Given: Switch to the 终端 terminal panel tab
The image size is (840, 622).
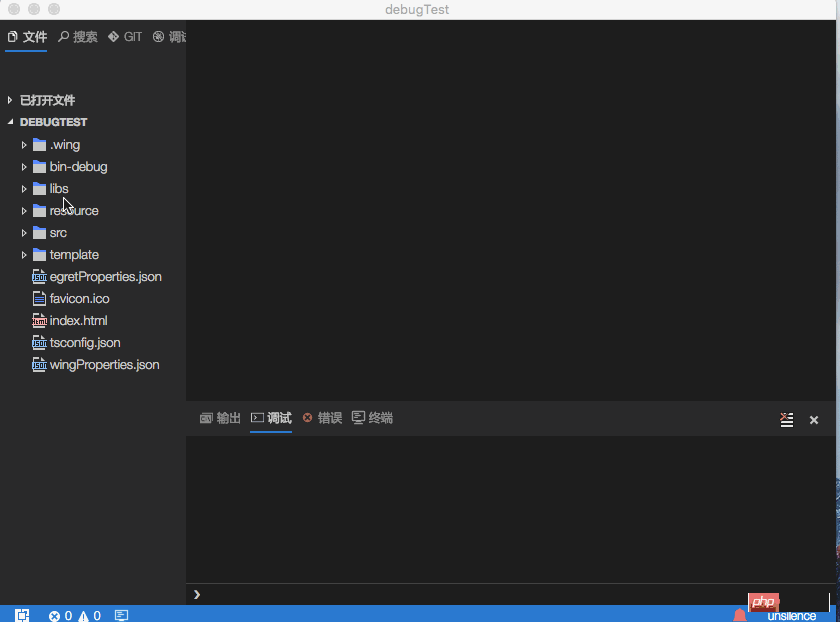Looking at the screenshot, I should tap(372, 418).
